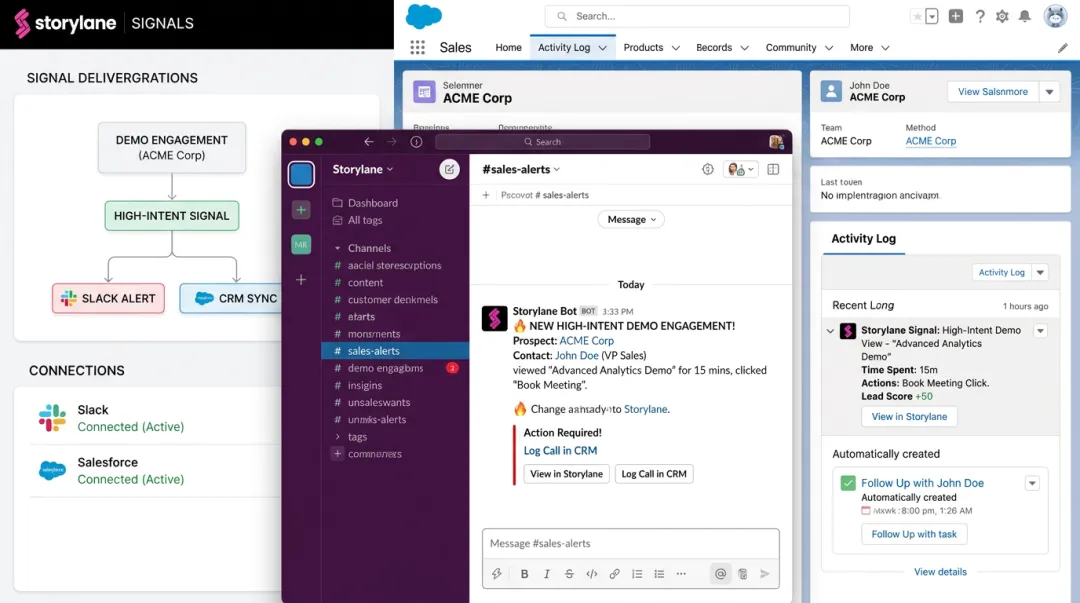Insert a bulleted list in Slack composer
Viewport: 1080px width, 603px height.
coord(659,573)
